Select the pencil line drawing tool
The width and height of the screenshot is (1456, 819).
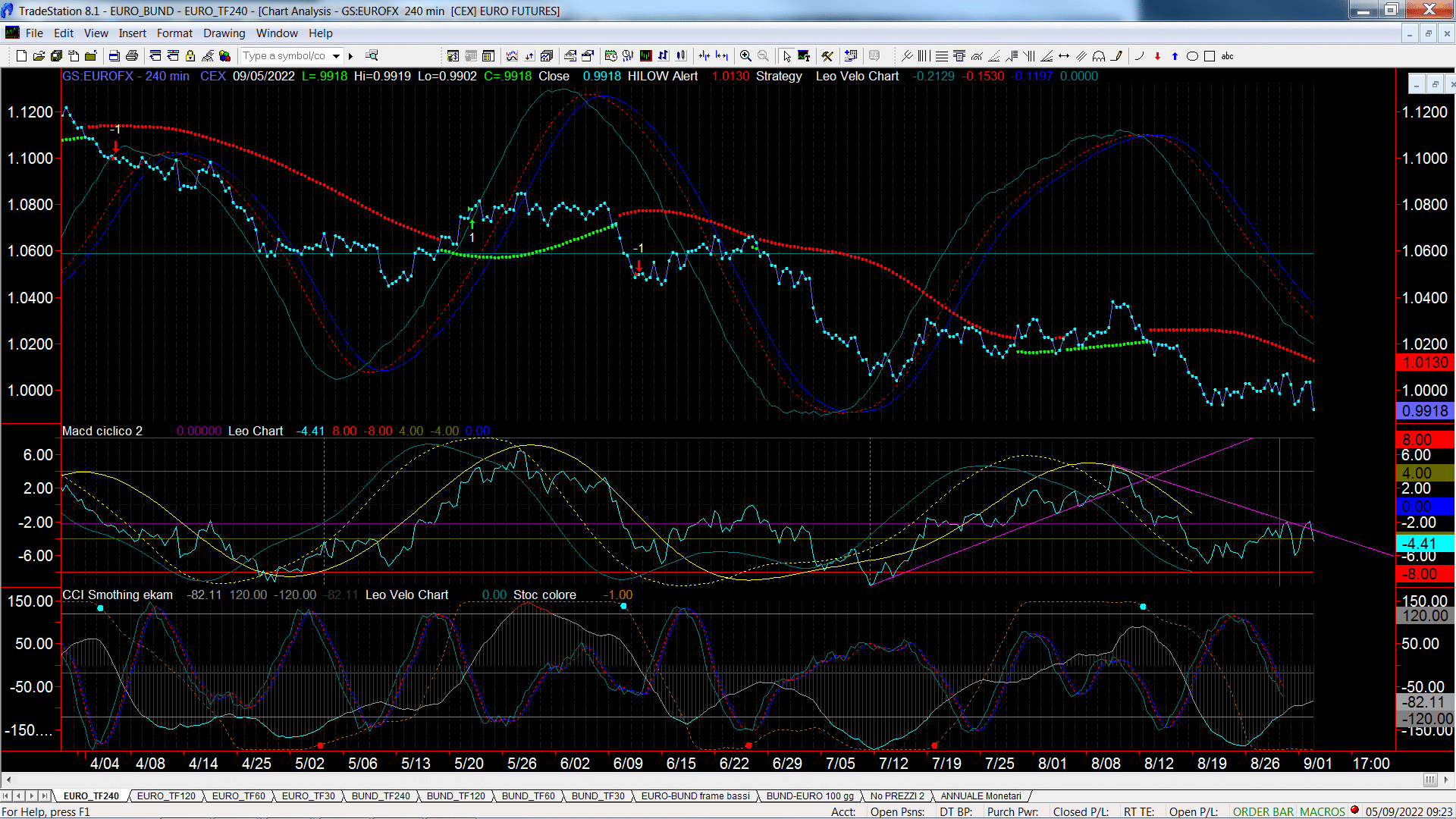[1116, 55]
